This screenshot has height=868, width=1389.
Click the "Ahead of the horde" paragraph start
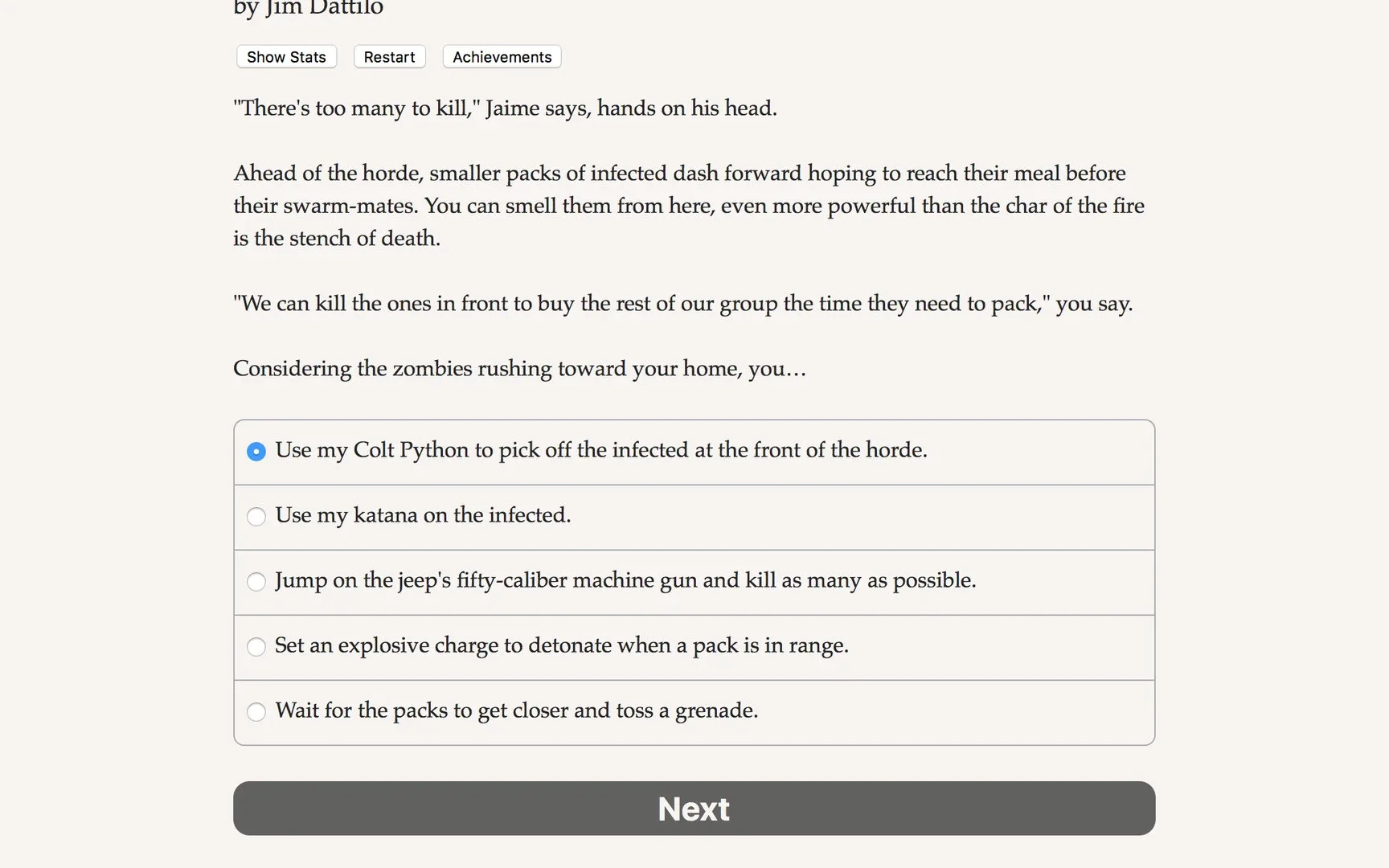pyautogui.click(x=330, y=174)
